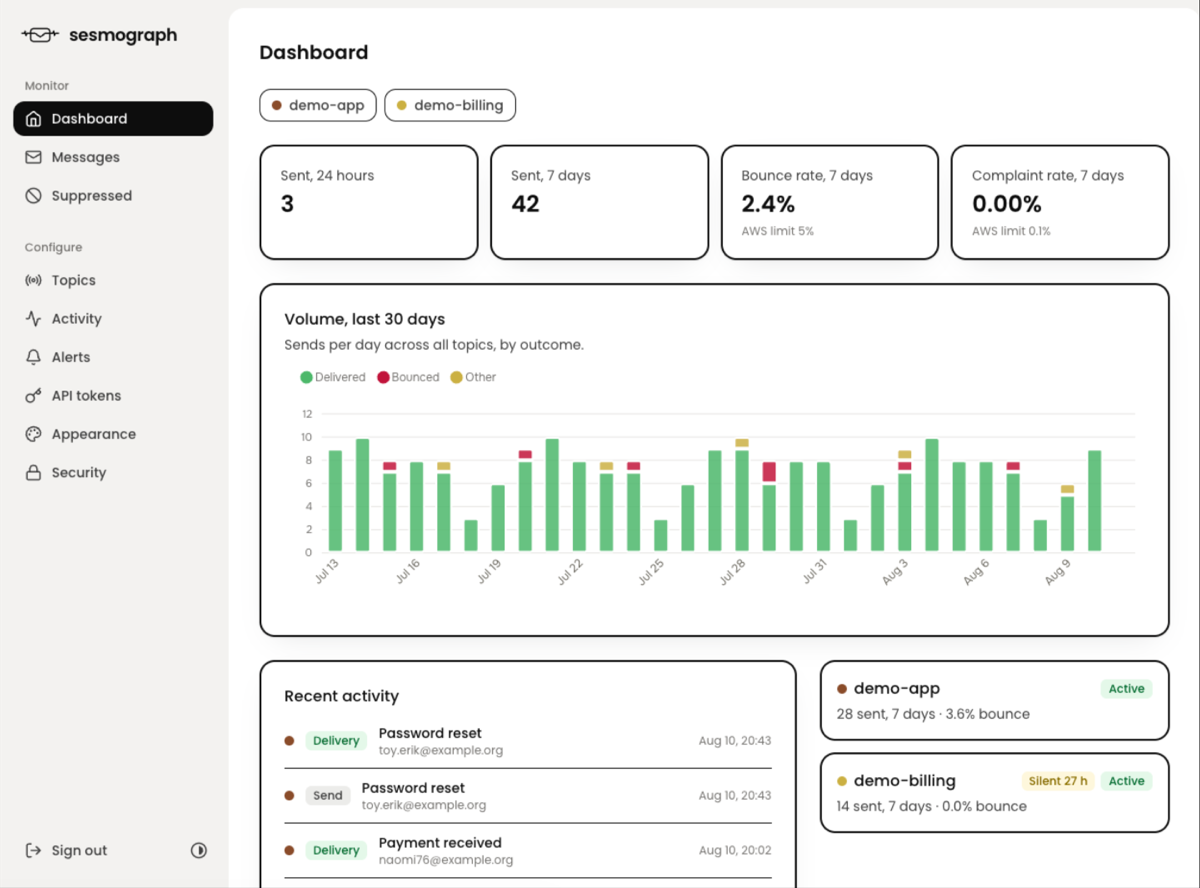Click the Sign out arrow icon
The image size is (1200, 888).
(33, 851)
